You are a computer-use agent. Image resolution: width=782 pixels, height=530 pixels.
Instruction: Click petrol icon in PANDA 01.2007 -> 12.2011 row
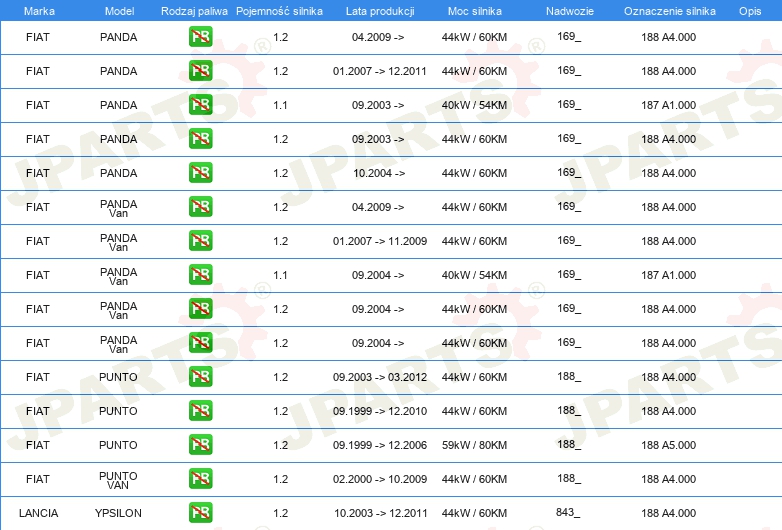point(200,70)
